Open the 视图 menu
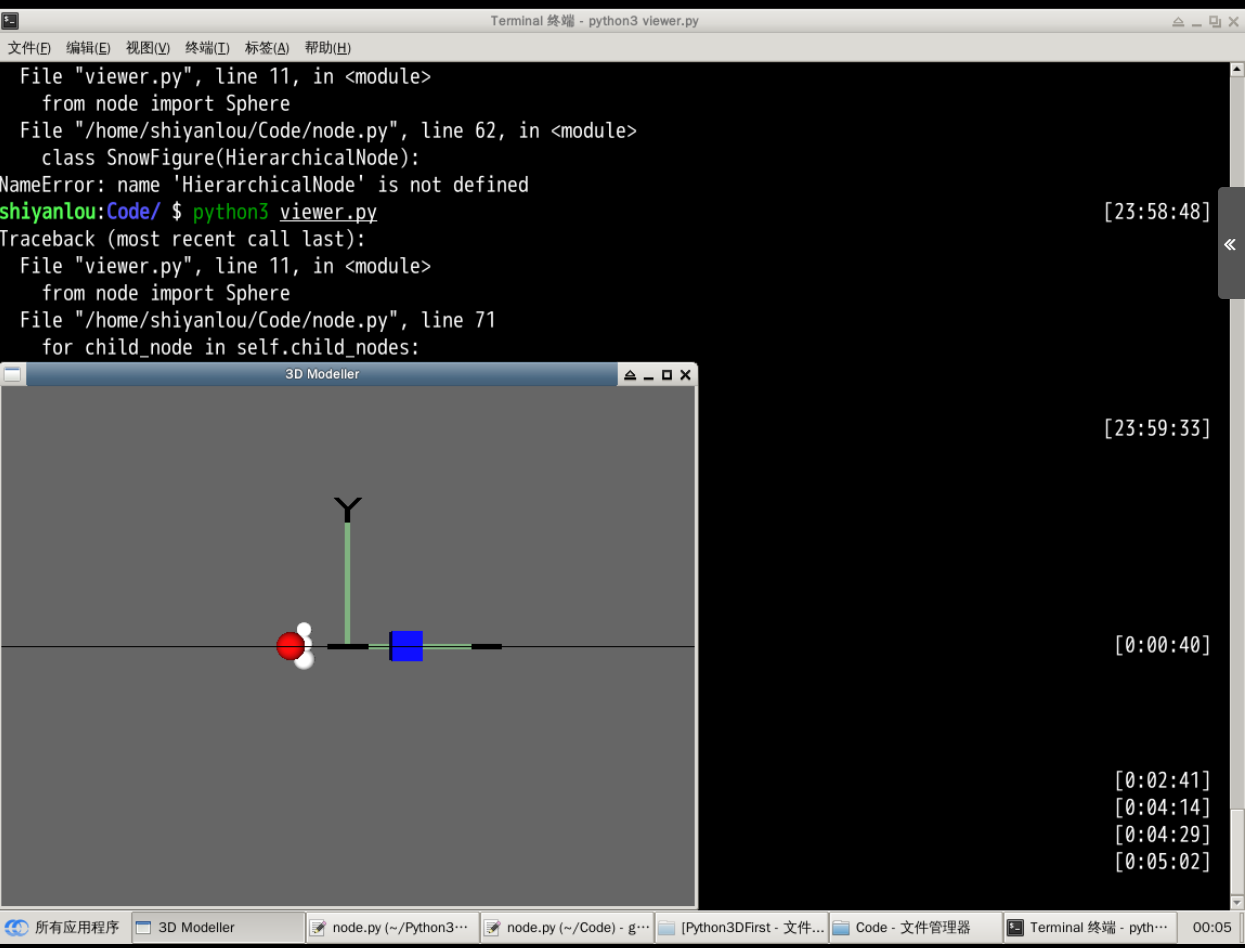The height and width of the screenshot is (948, 1245). [146, 47]
